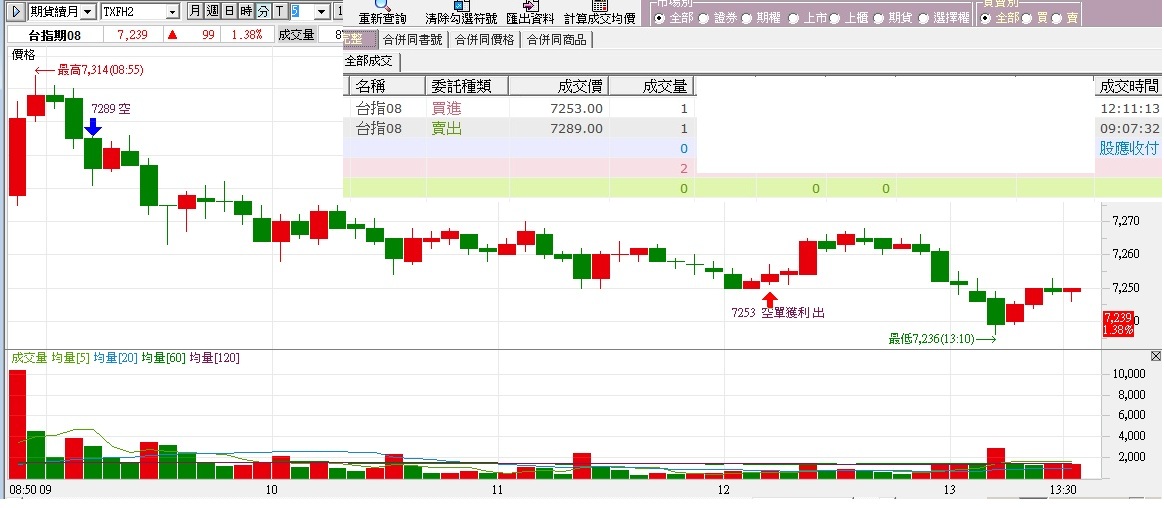
Task: Select the 選擇權 market radio button
Action: point(924,18)
